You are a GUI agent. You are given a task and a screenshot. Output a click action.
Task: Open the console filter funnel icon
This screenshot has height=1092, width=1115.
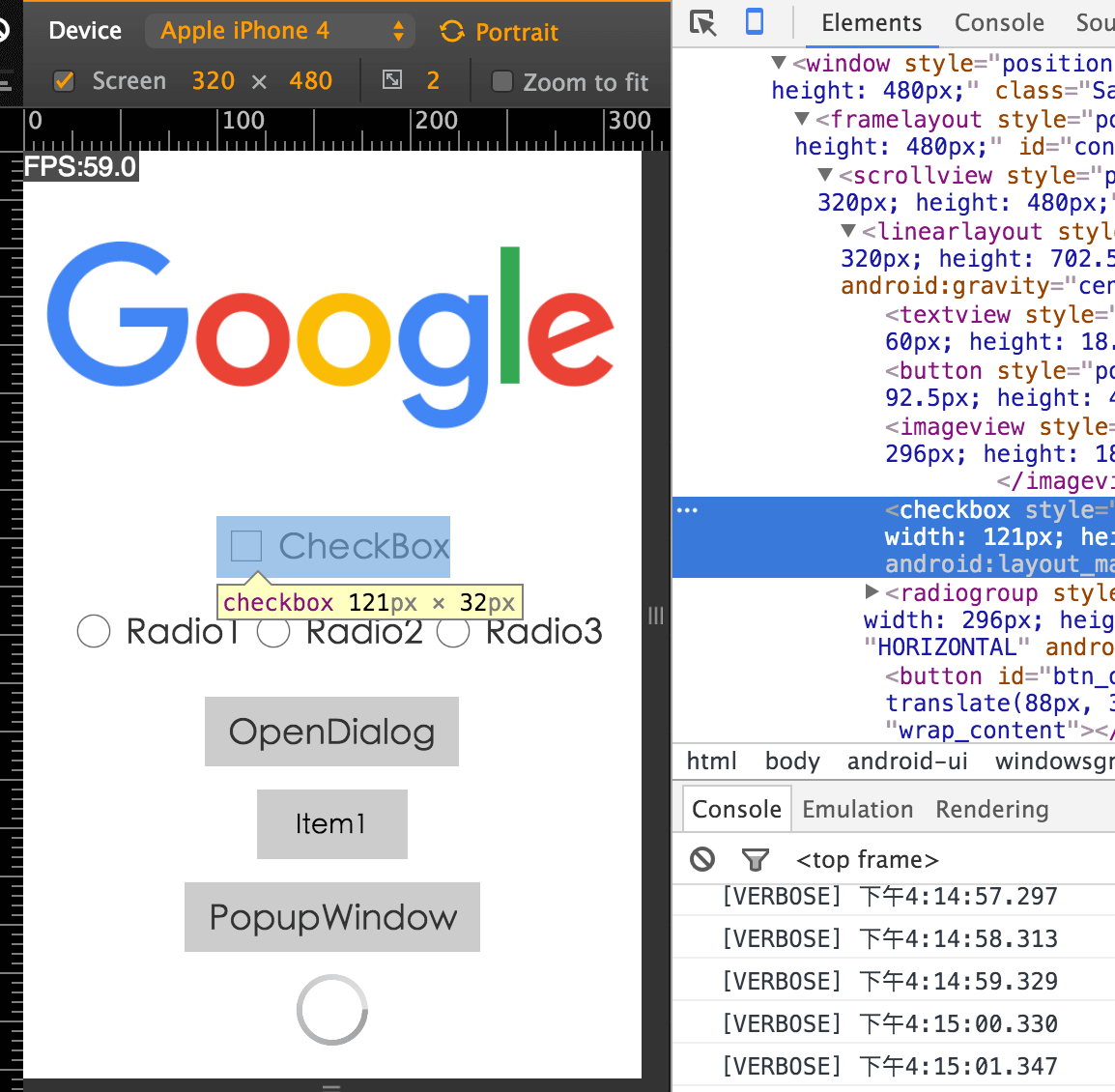pyautogui.click(x=756, y=859)
